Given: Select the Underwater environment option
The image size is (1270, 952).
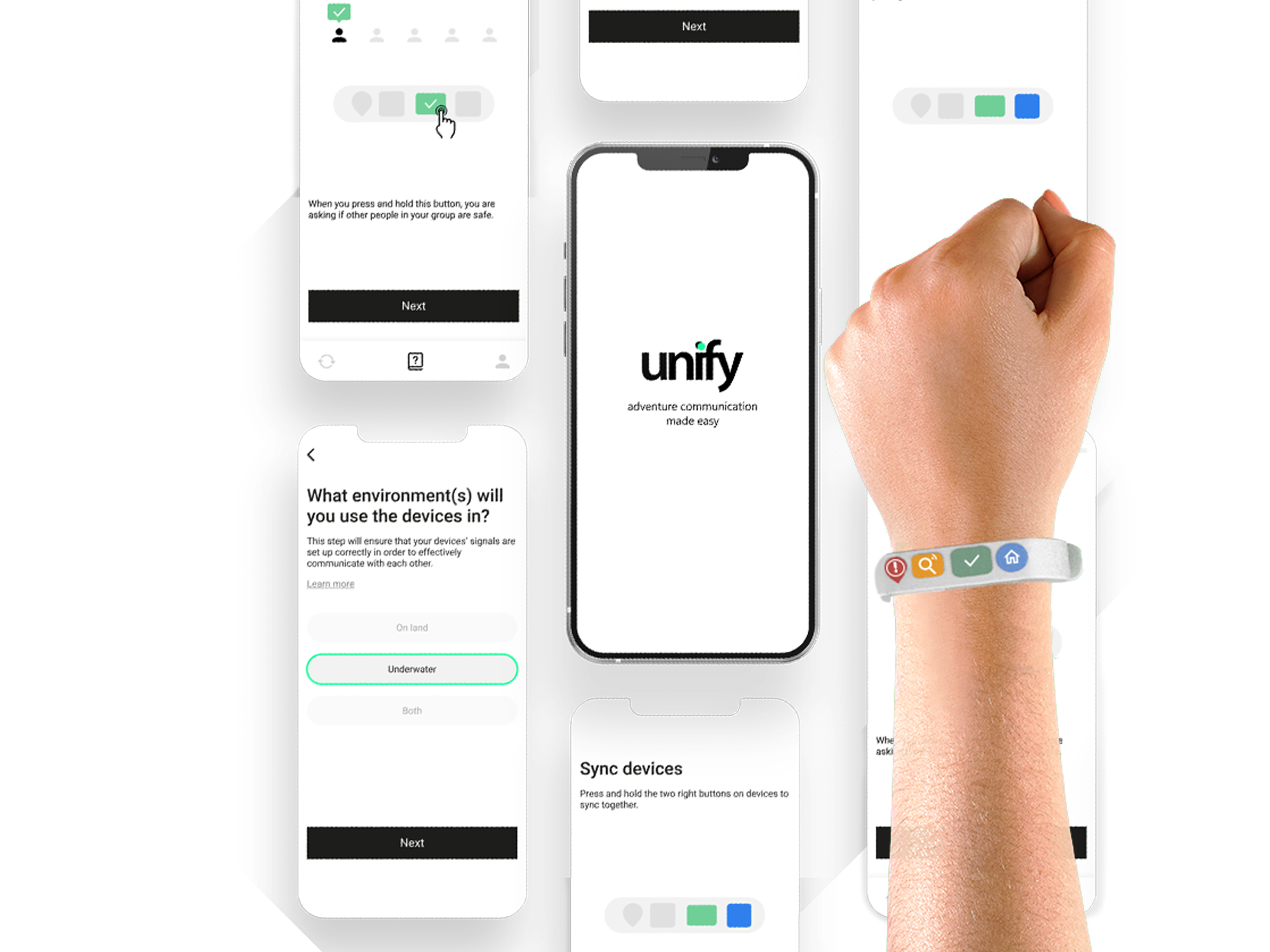Looking at the screenshot, I should [x=413, y=668].
